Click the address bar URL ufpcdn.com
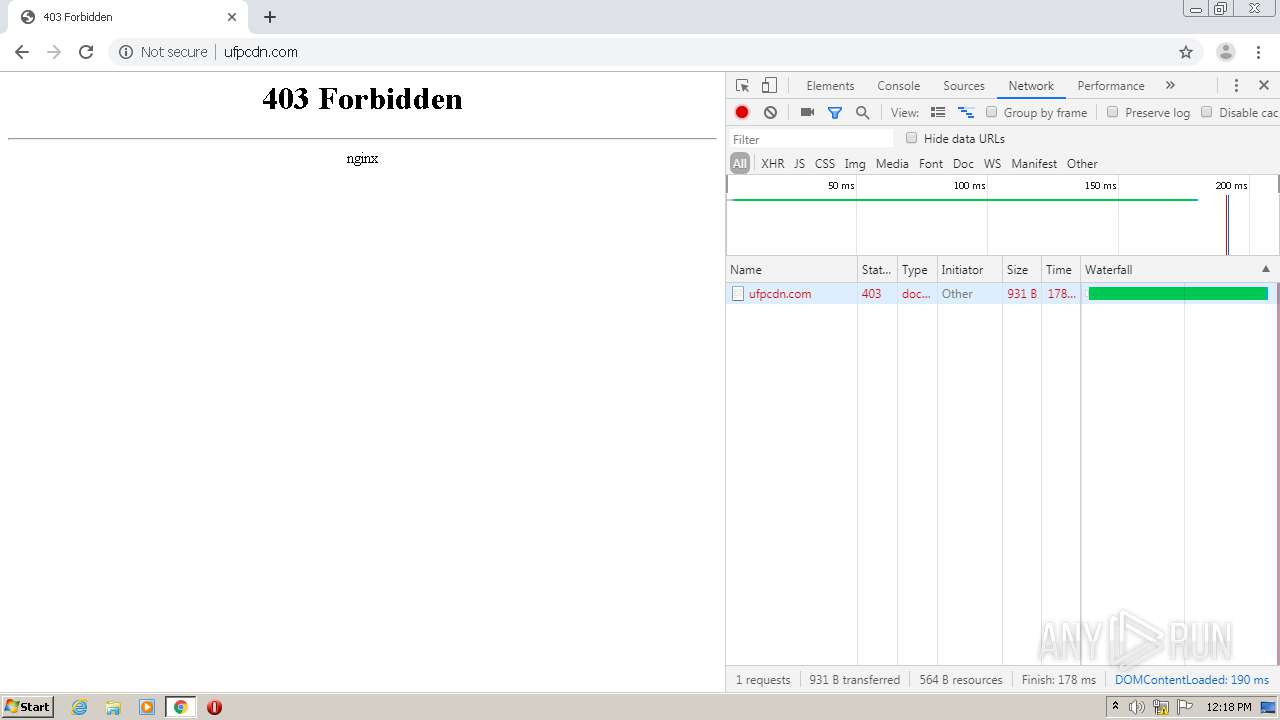 tap(261, 52)
